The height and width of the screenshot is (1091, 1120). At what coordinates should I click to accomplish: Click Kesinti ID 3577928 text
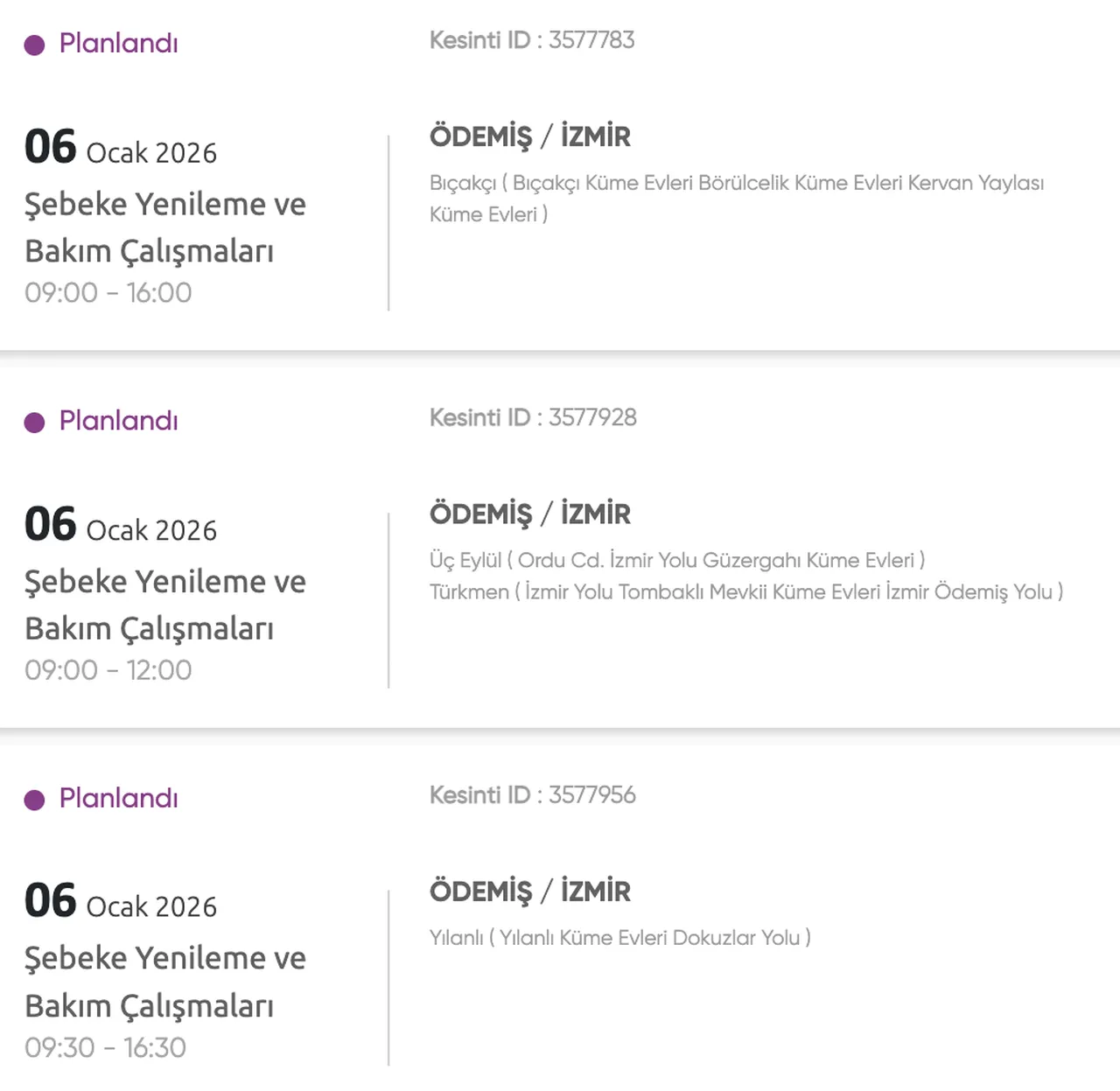[533, 417]
